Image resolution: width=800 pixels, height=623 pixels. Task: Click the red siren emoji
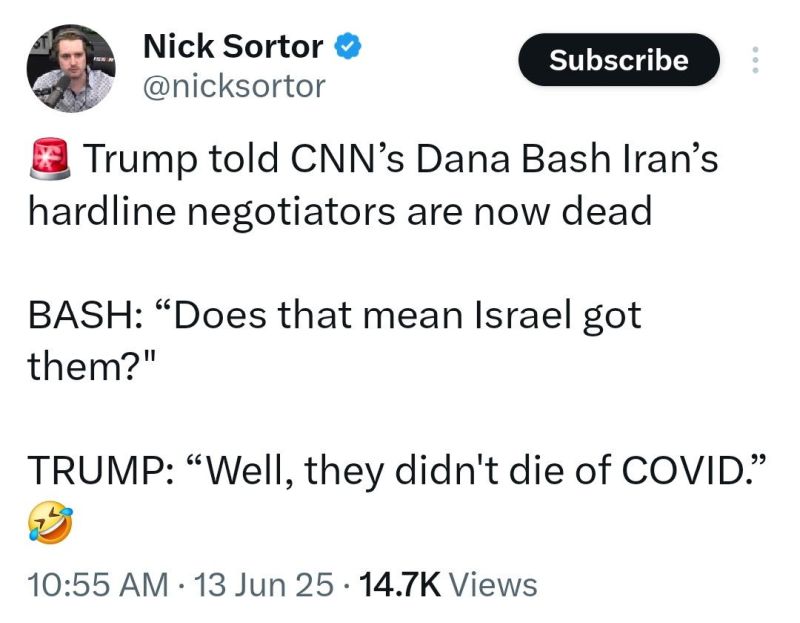click(49, 159)
